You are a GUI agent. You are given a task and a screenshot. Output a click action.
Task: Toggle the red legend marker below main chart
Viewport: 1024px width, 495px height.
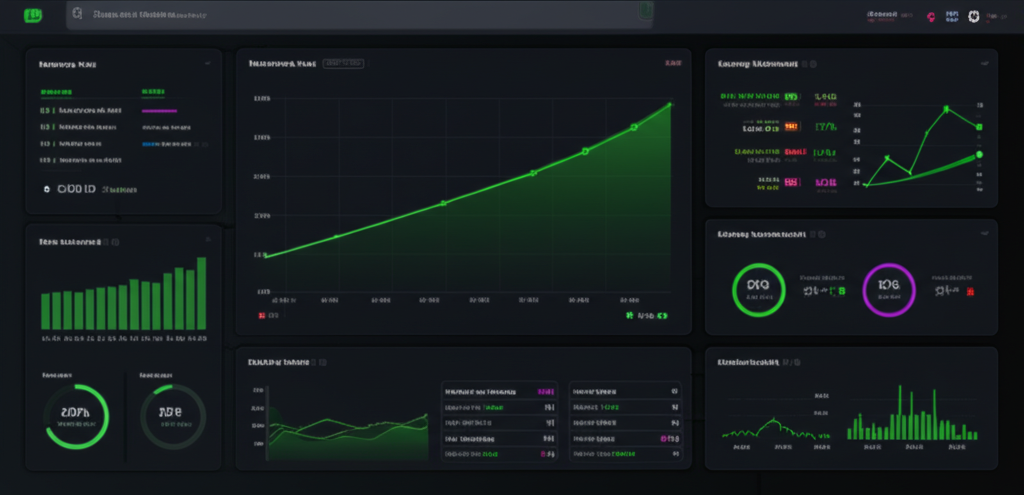(263, 315)
